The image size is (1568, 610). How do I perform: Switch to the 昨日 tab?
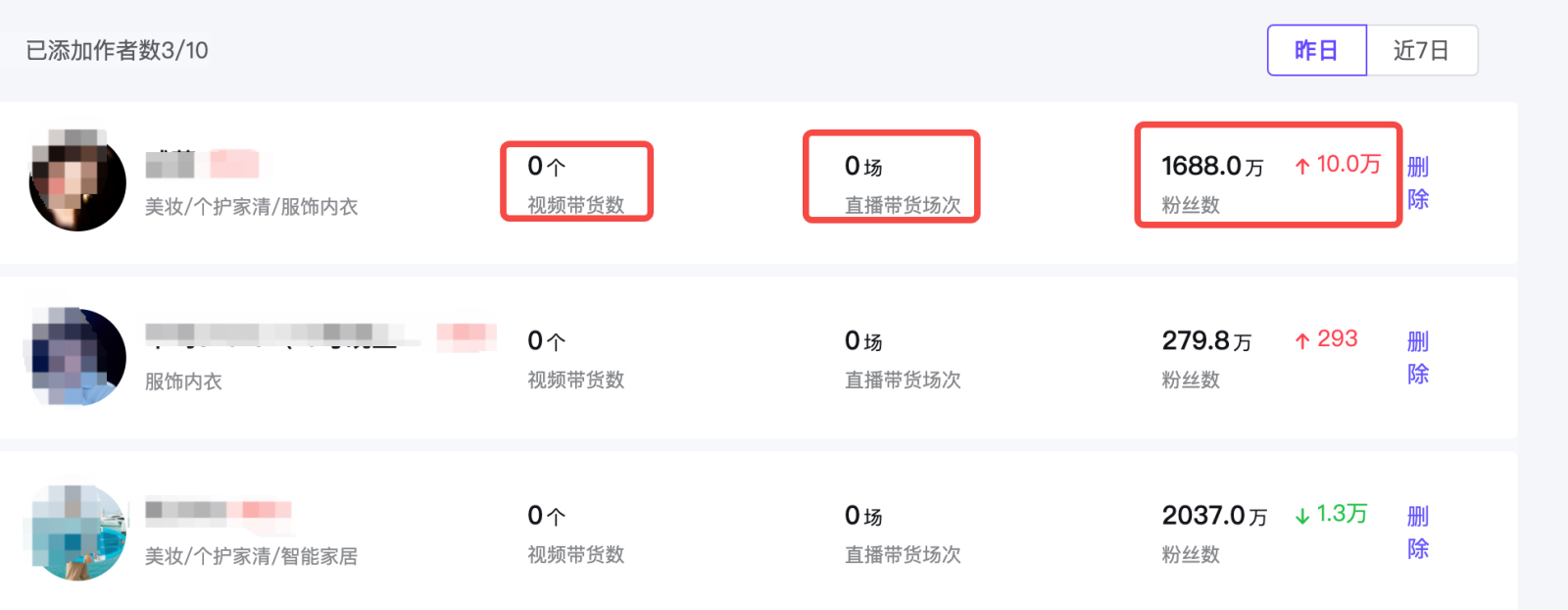coord(1316,50)
